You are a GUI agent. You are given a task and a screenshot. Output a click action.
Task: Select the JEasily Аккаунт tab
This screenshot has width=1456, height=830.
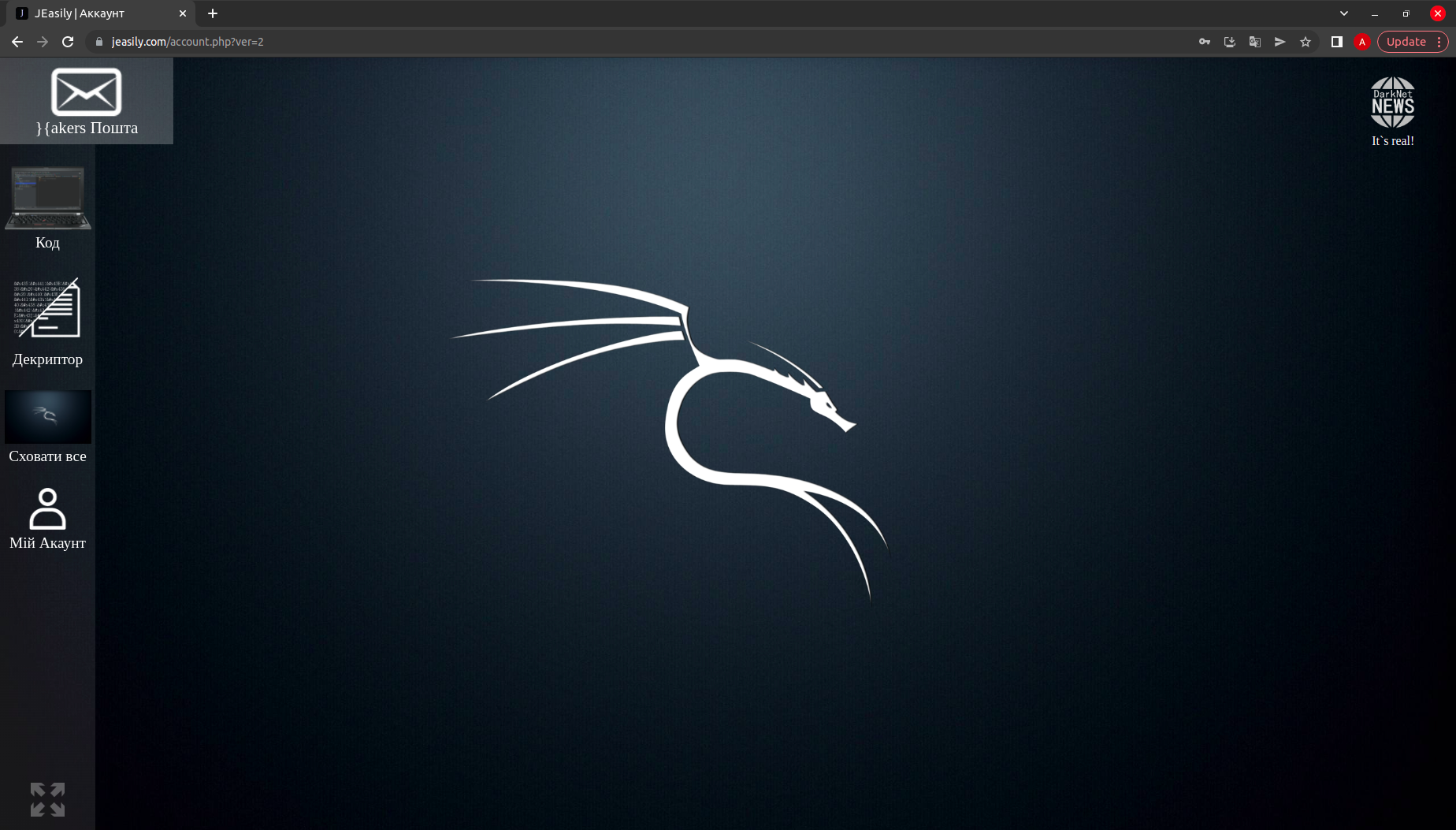pos(95,13)
